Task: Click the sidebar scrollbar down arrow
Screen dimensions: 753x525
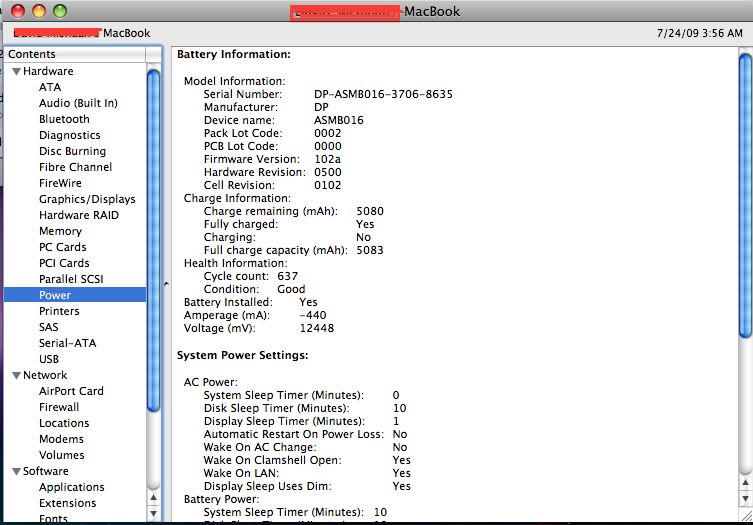Action: [x=154, y=513]
